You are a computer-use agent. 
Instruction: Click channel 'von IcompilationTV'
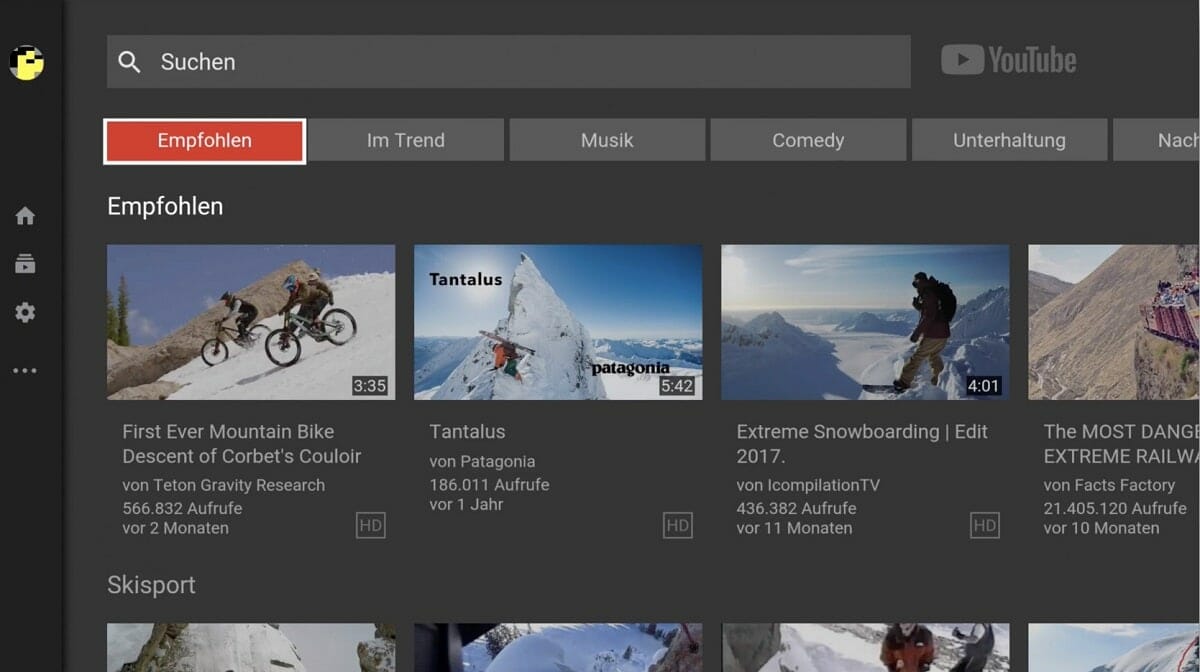tap(808, 485)
